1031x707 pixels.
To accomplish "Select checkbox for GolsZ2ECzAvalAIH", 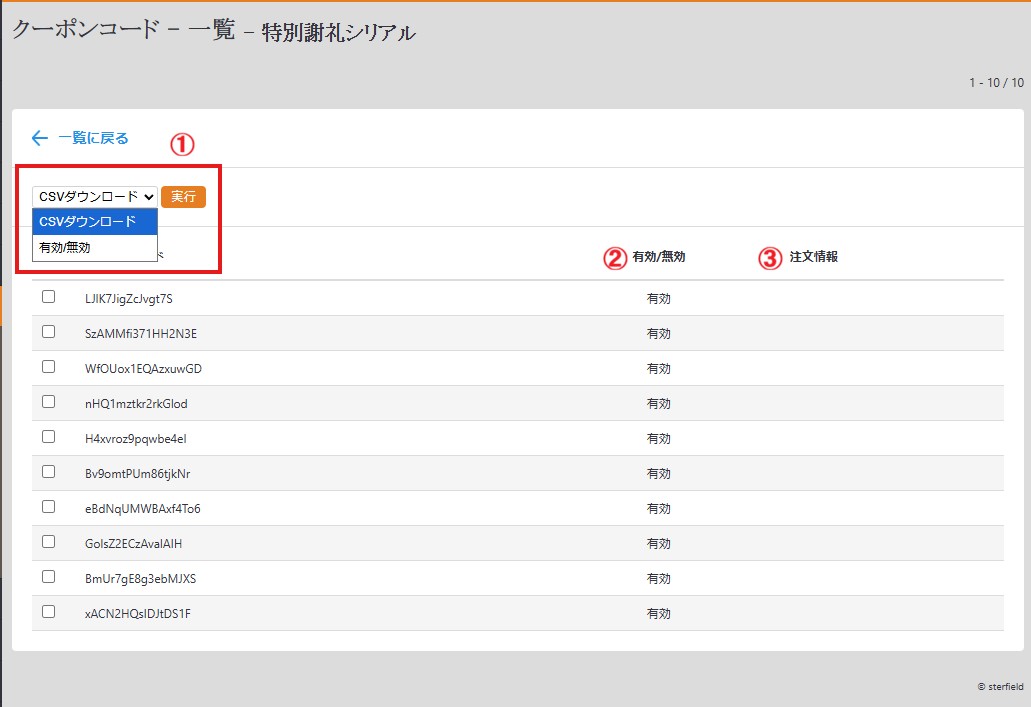I will (48, 542).
